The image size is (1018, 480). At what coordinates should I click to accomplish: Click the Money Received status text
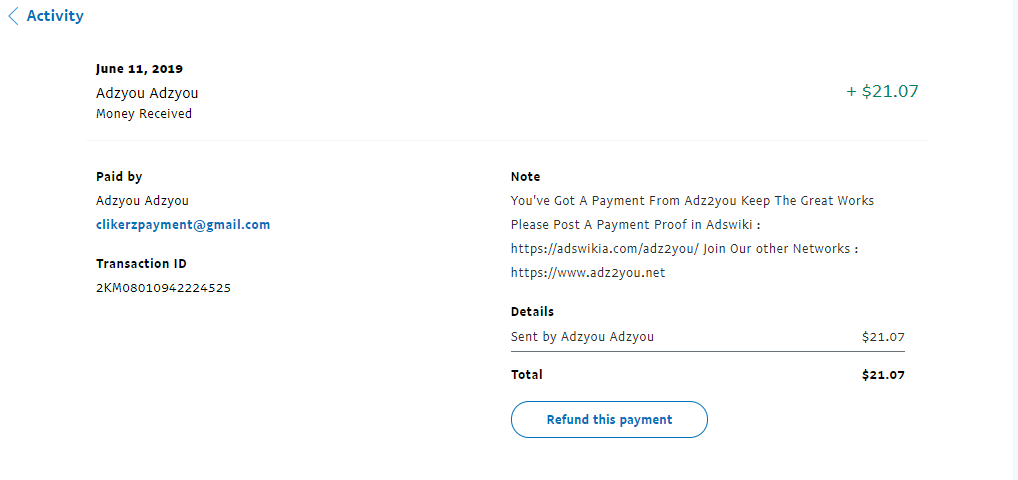[x=144, y=114]
